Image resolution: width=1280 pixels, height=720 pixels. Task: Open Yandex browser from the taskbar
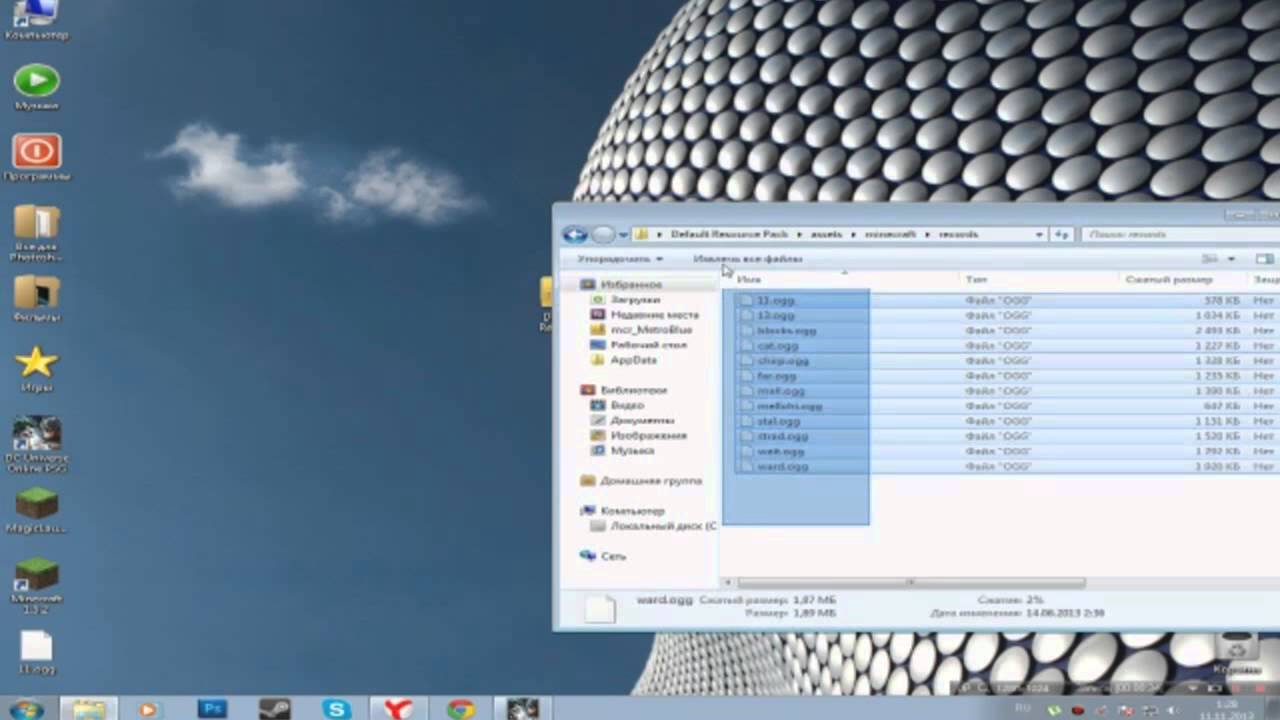[x=399, y=709]
